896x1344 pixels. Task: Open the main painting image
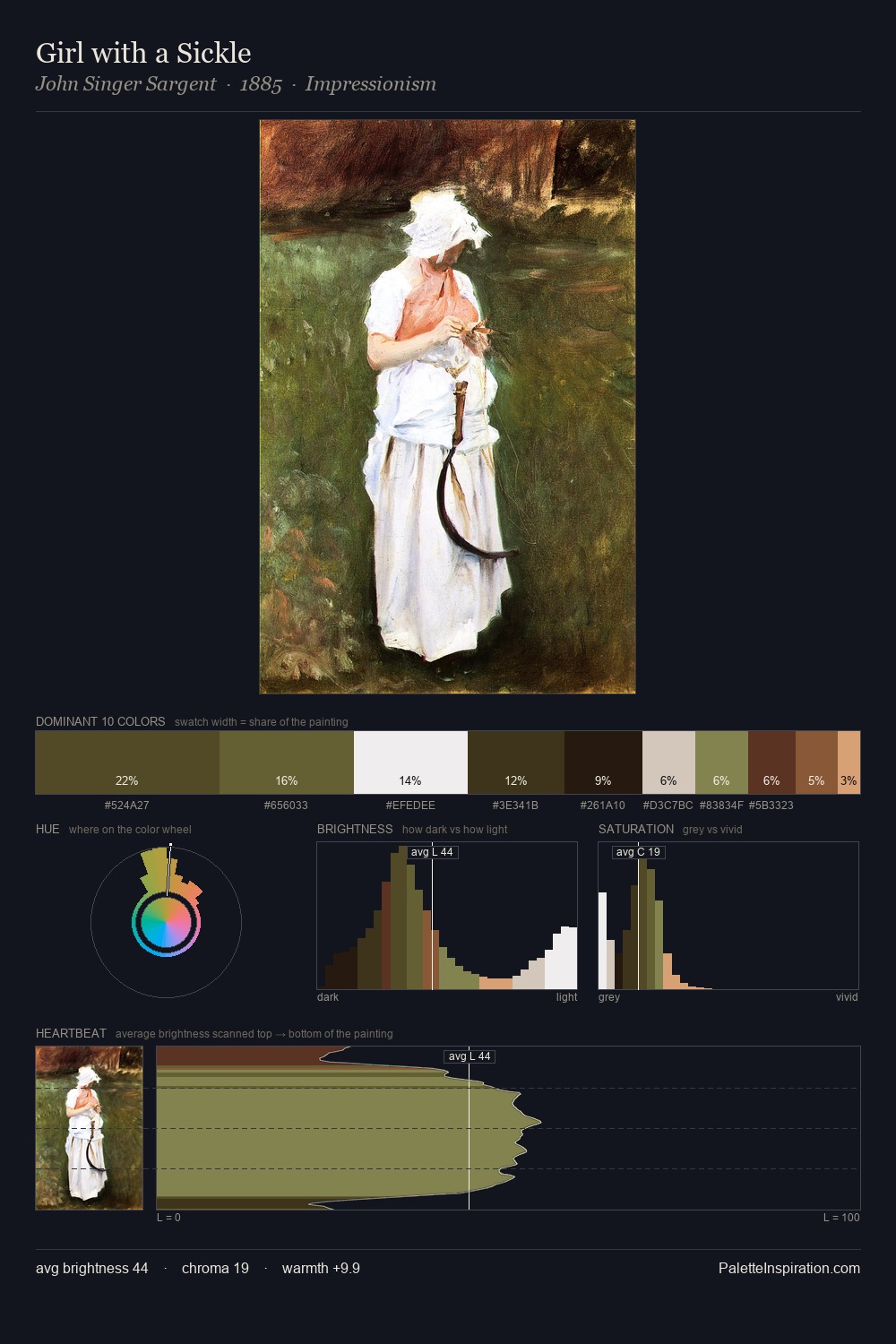coord(447,407)
